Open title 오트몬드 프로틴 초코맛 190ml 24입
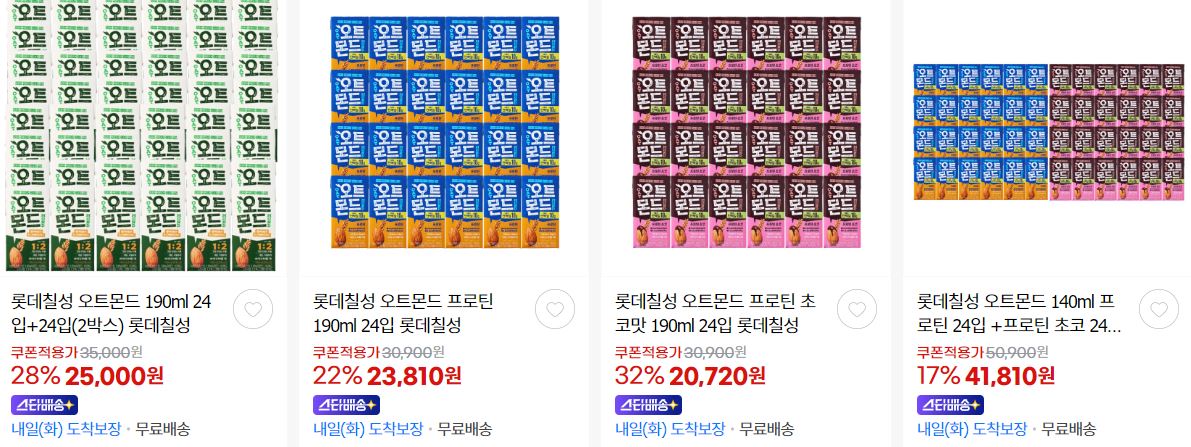Screen dimensions: 1191x447 point(716,314)
